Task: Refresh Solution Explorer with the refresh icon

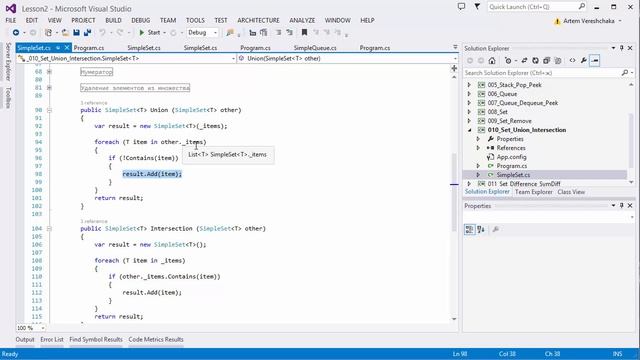Action: (x=536, y=60)
